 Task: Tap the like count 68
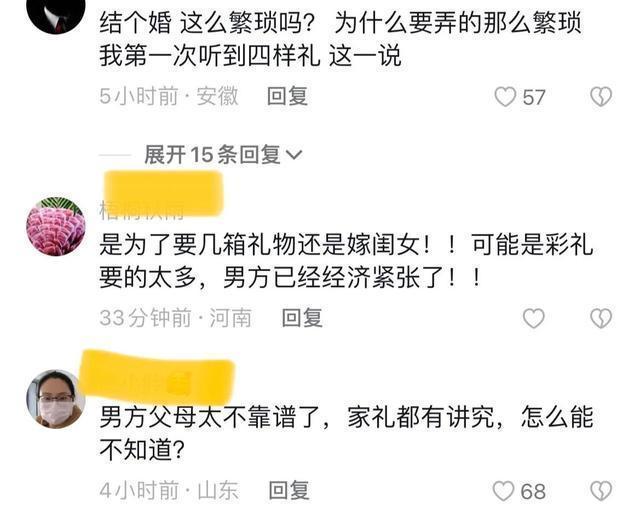(x=533, y=491)
